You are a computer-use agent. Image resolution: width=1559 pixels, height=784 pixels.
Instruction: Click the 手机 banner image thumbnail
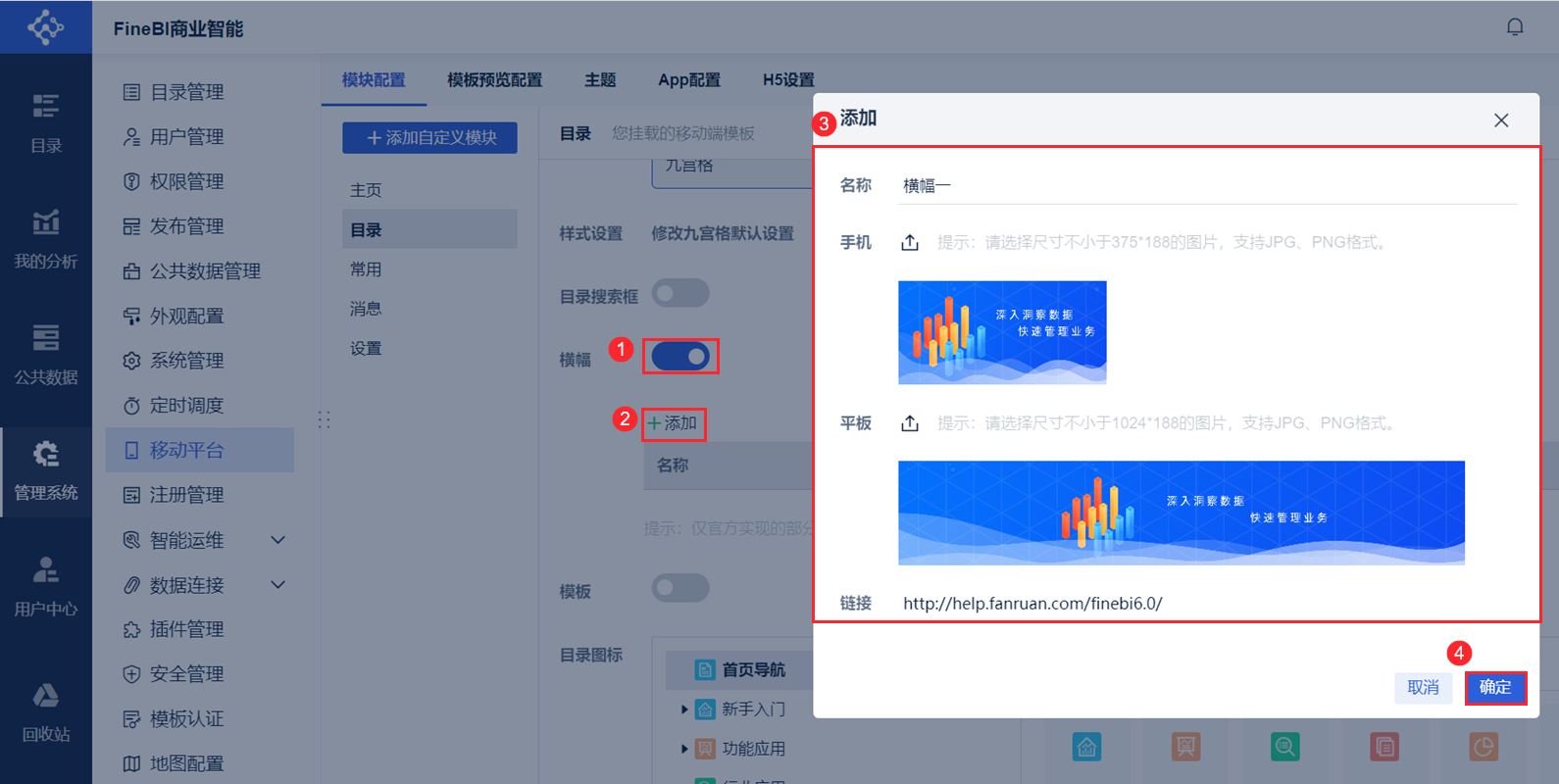(1002, 332)
